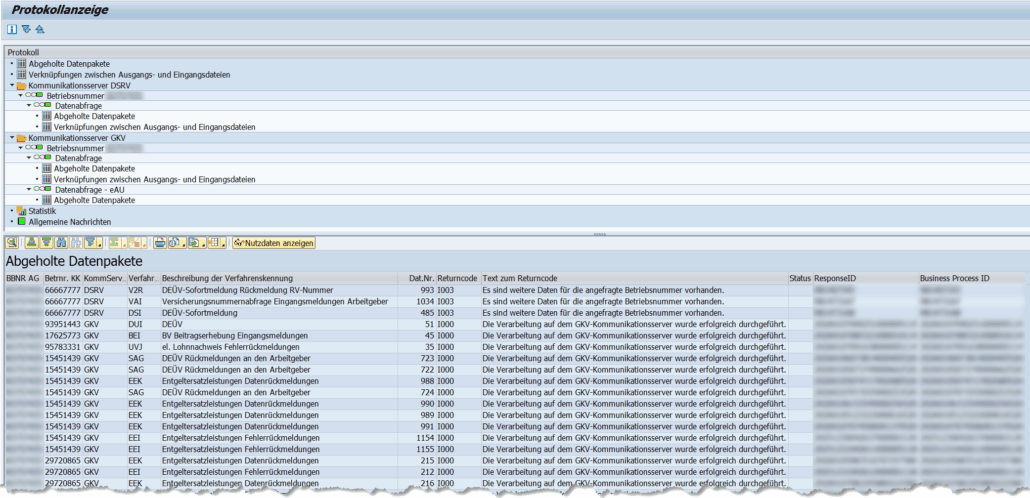Click the Nutzdaten anzeigen button
This screenshot has width=1030, height=498.
(x=275, y=243)
